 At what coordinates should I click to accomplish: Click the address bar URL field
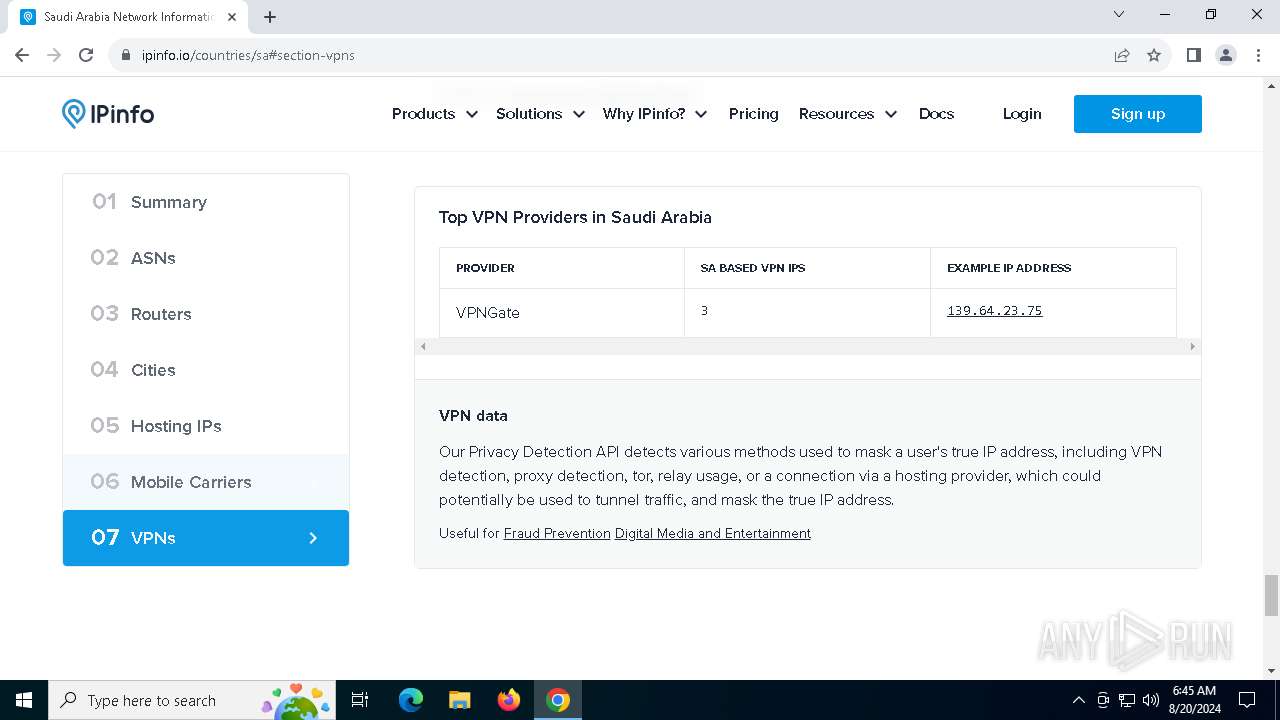[x=620, y=55]
